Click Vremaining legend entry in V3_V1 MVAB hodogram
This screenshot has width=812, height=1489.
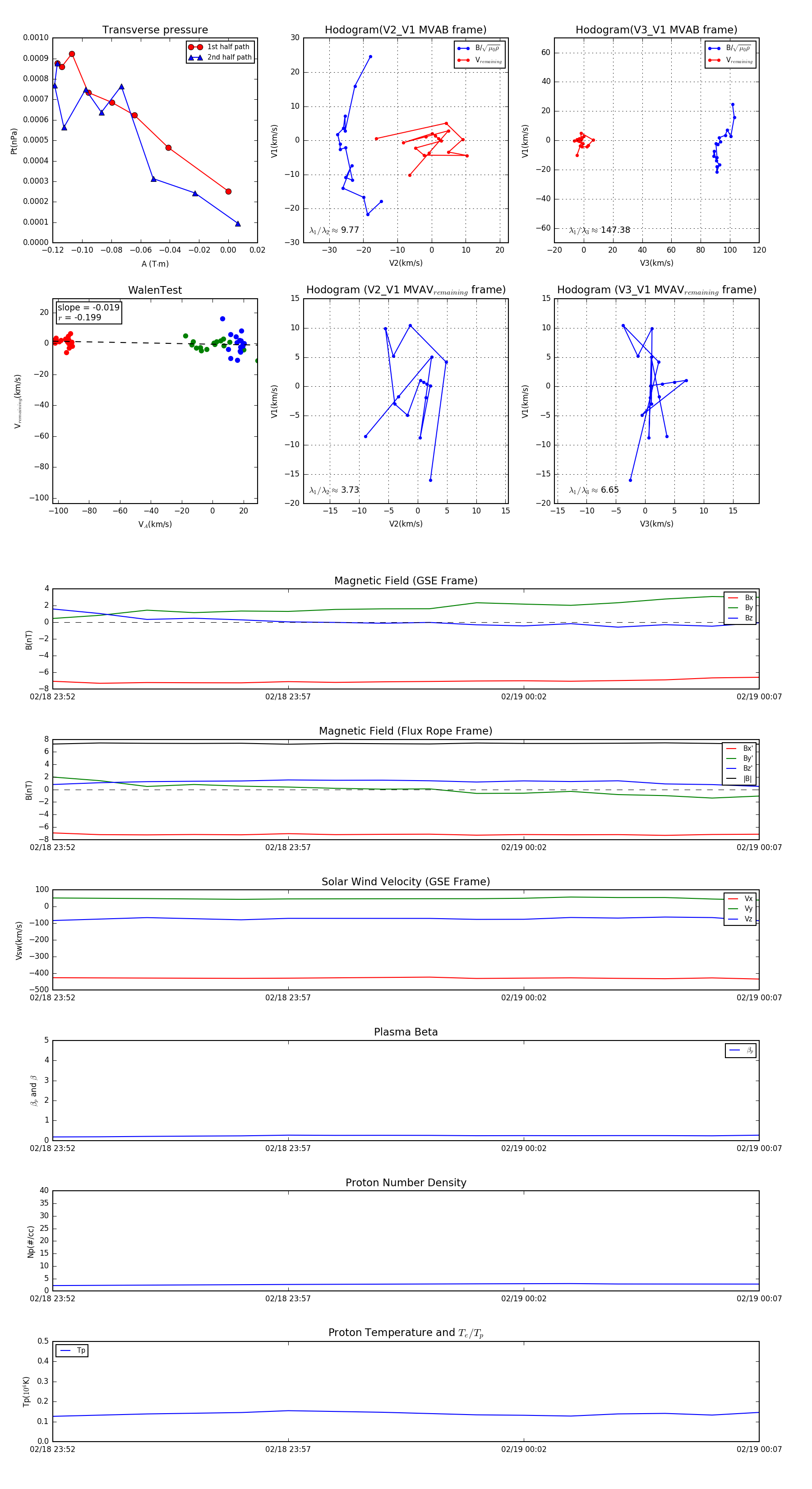730,60
